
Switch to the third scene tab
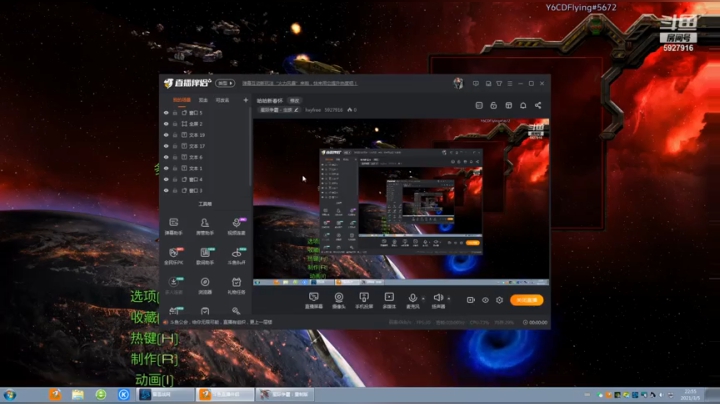(x=222, y=100)
